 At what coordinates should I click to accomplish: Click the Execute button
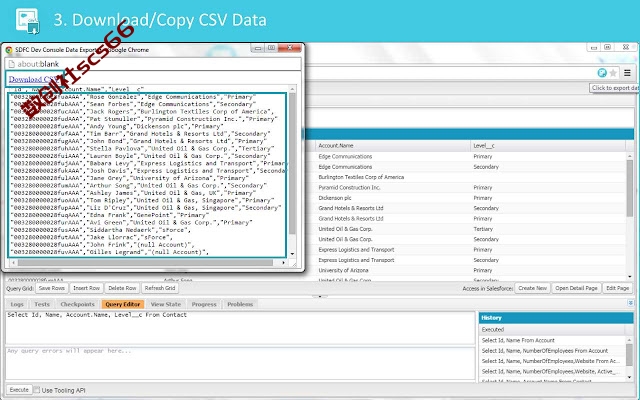tap(19, 390)
